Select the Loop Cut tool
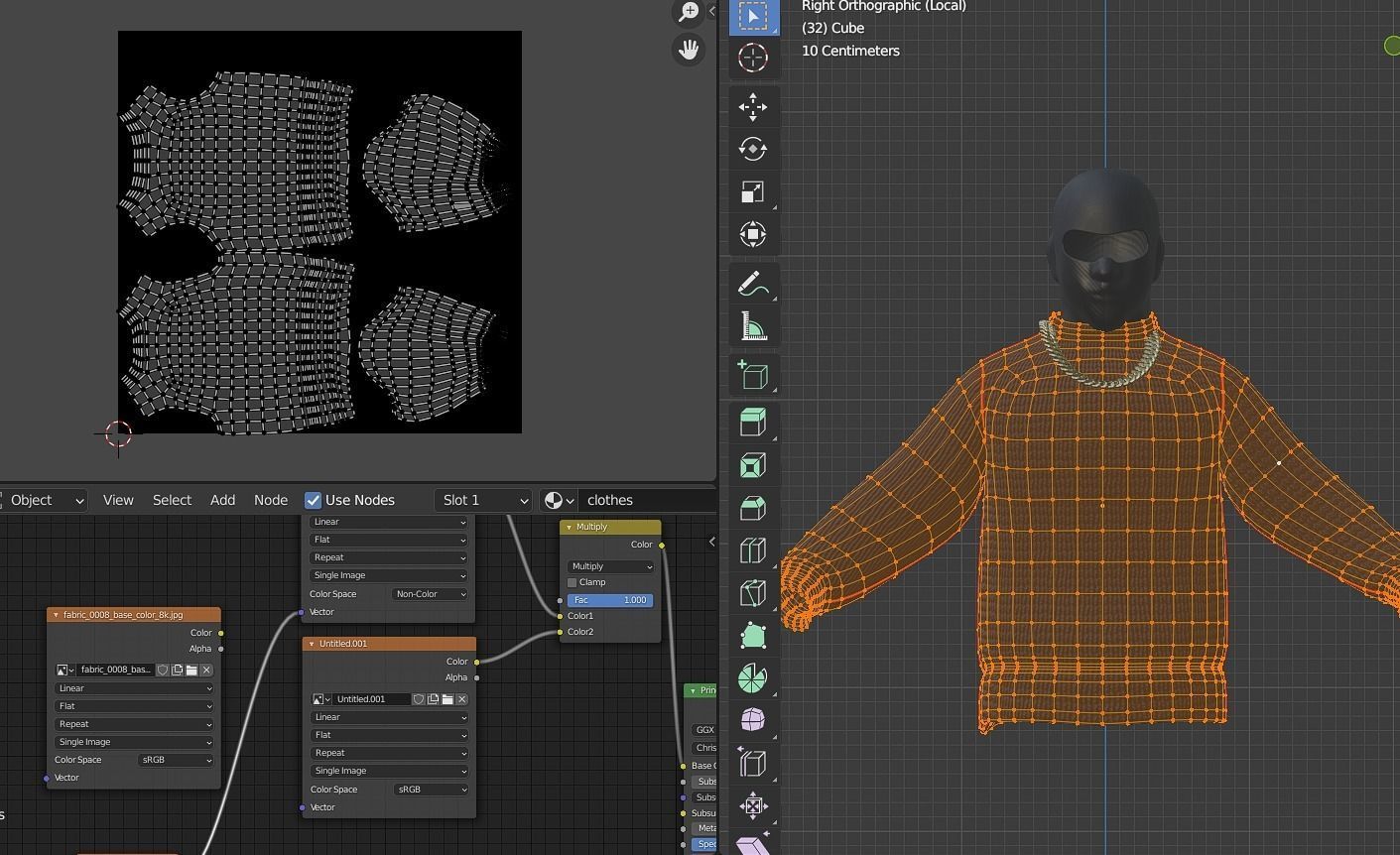Image resolution: width=1400 pixels, height=855 pixels. (753, 551)
